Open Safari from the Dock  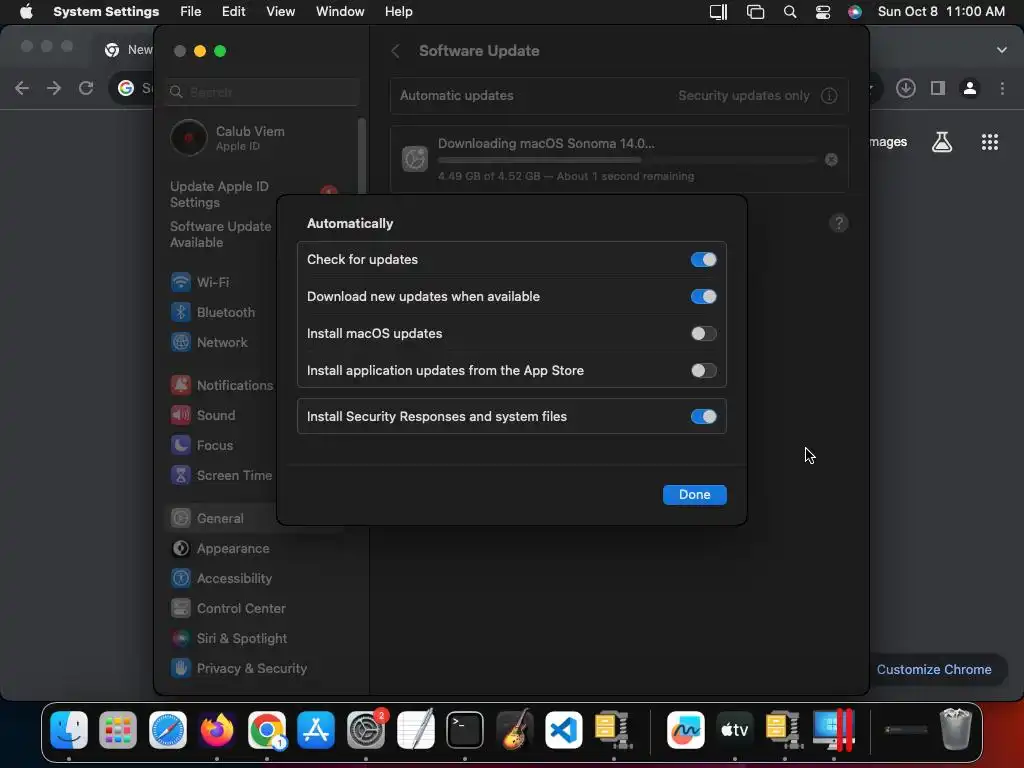coord(168,729)
